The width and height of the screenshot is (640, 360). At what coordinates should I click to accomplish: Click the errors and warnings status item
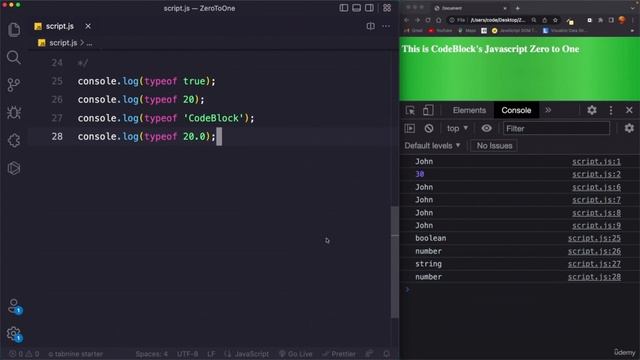coord(24,354)
